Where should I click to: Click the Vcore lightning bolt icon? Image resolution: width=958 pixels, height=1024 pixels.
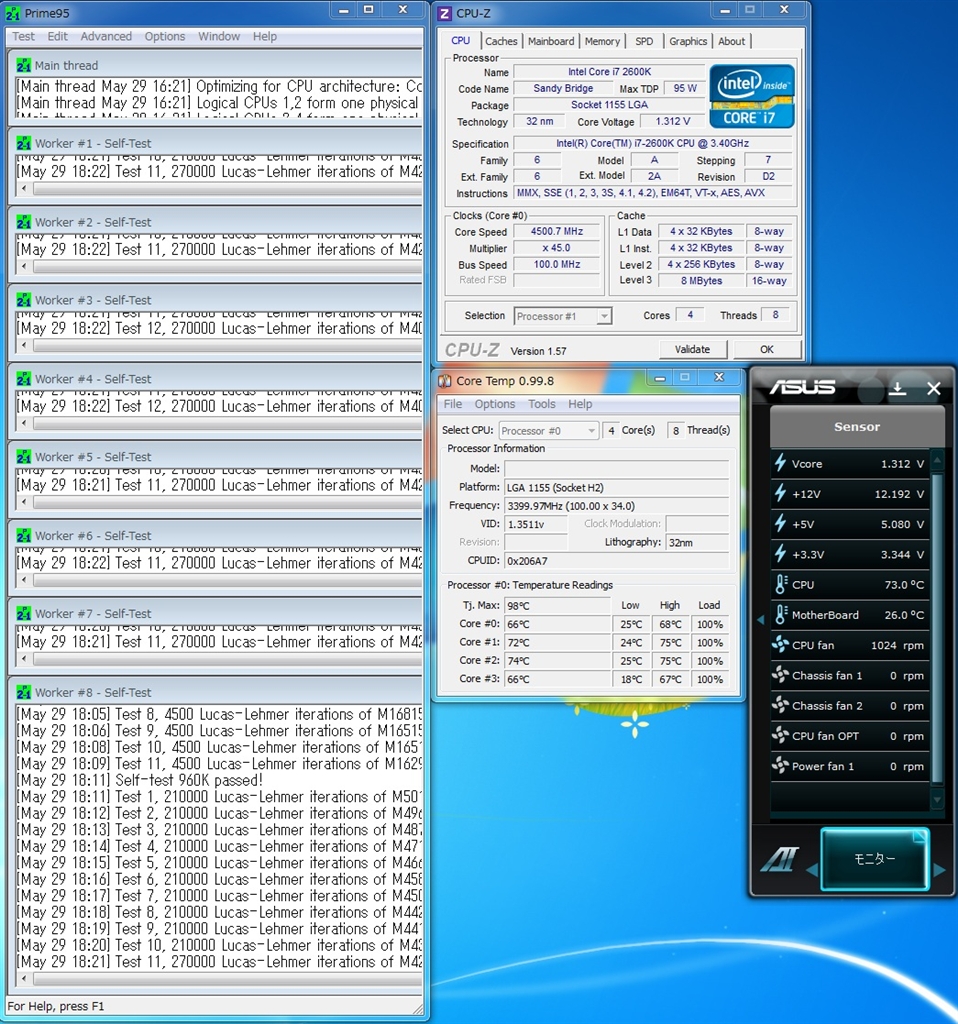[x=780, y=463]
